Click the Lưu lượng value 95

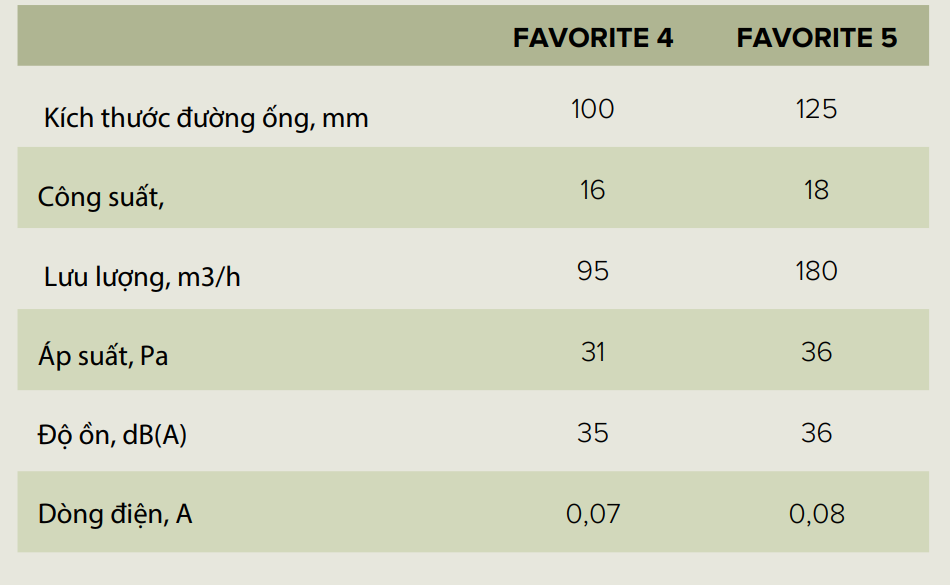click(593, 271)
